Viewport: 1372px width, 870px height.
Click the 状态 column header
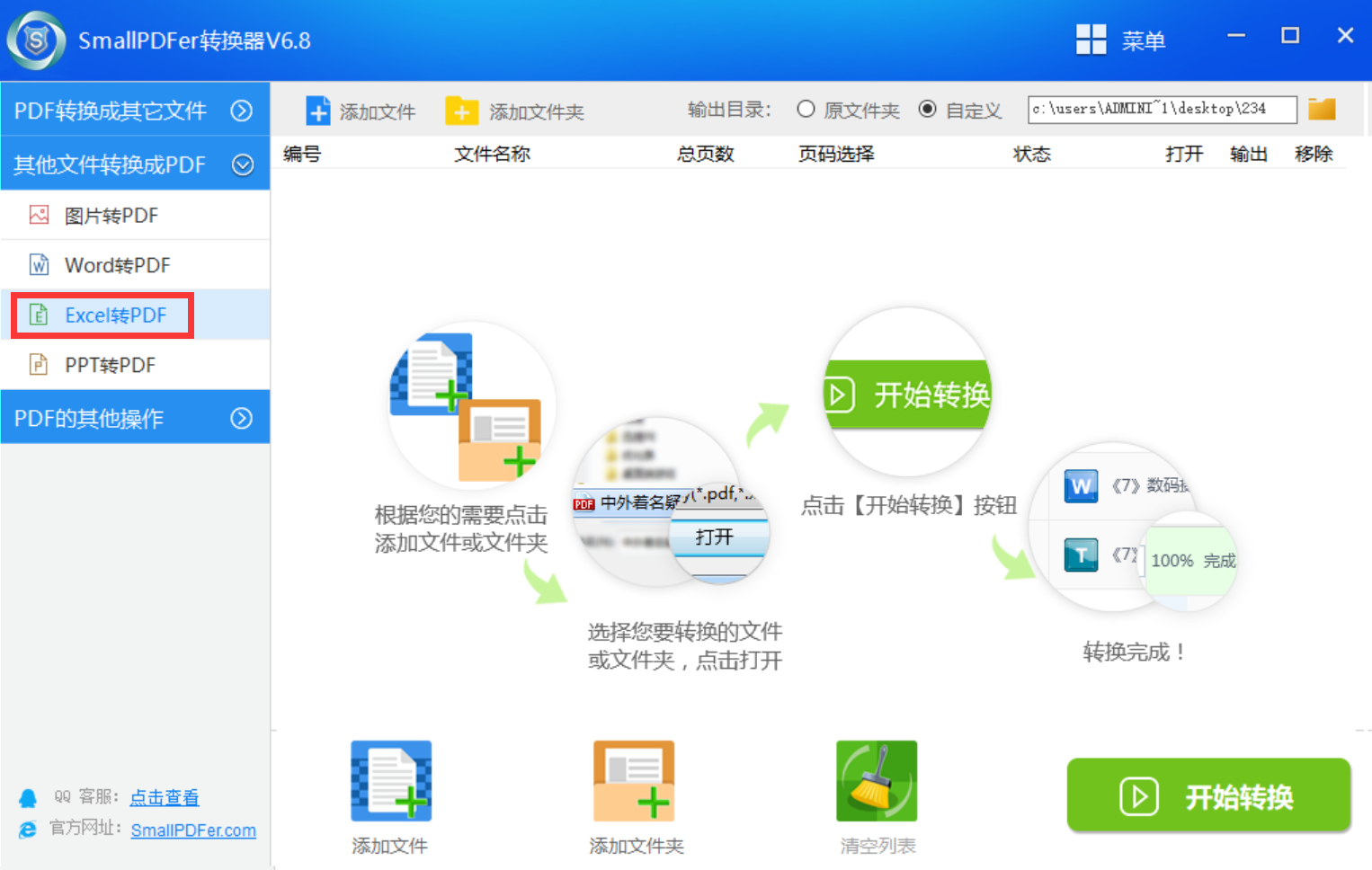tap(1032, 154)
